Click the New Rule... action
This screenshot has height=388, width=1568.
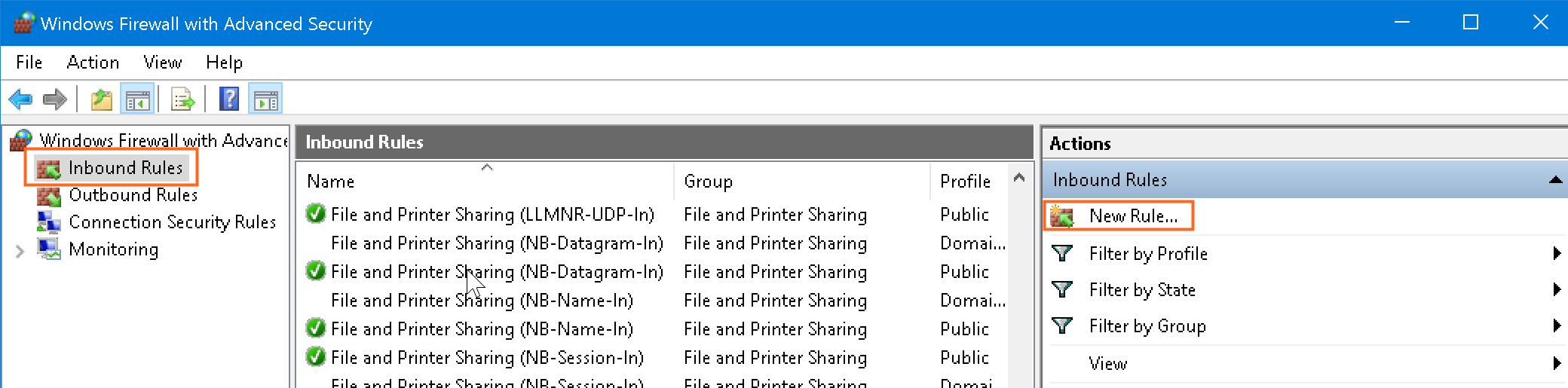(1132, 216)
